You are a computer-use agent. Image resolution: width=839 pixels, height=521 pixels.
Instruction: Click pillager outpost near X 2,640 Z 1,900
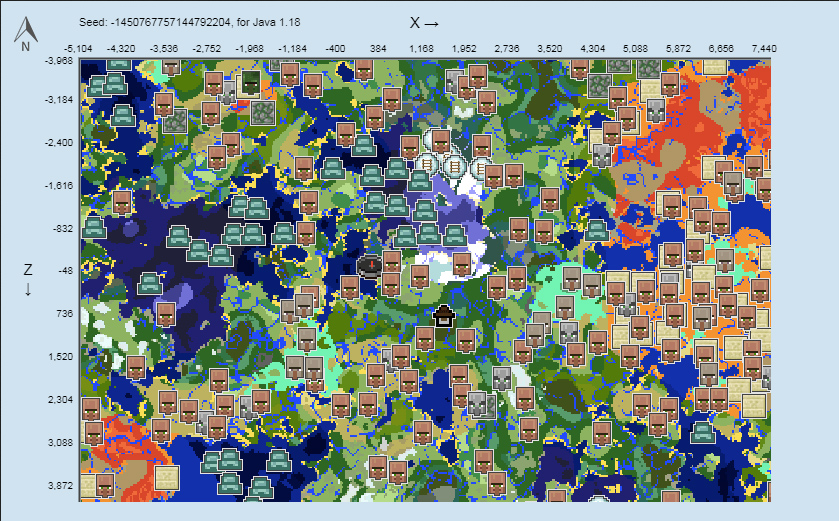pos(502,378)
